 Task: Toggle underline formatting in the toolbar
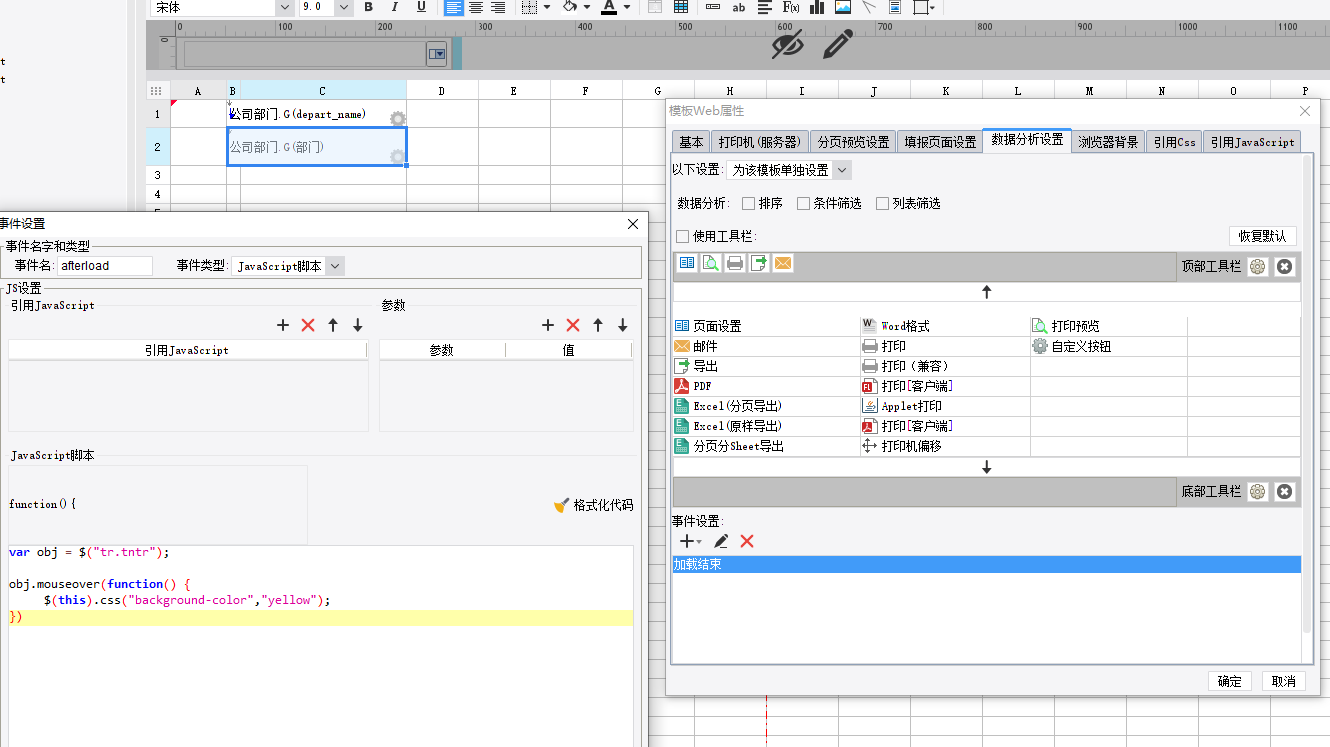coord(421,7)
